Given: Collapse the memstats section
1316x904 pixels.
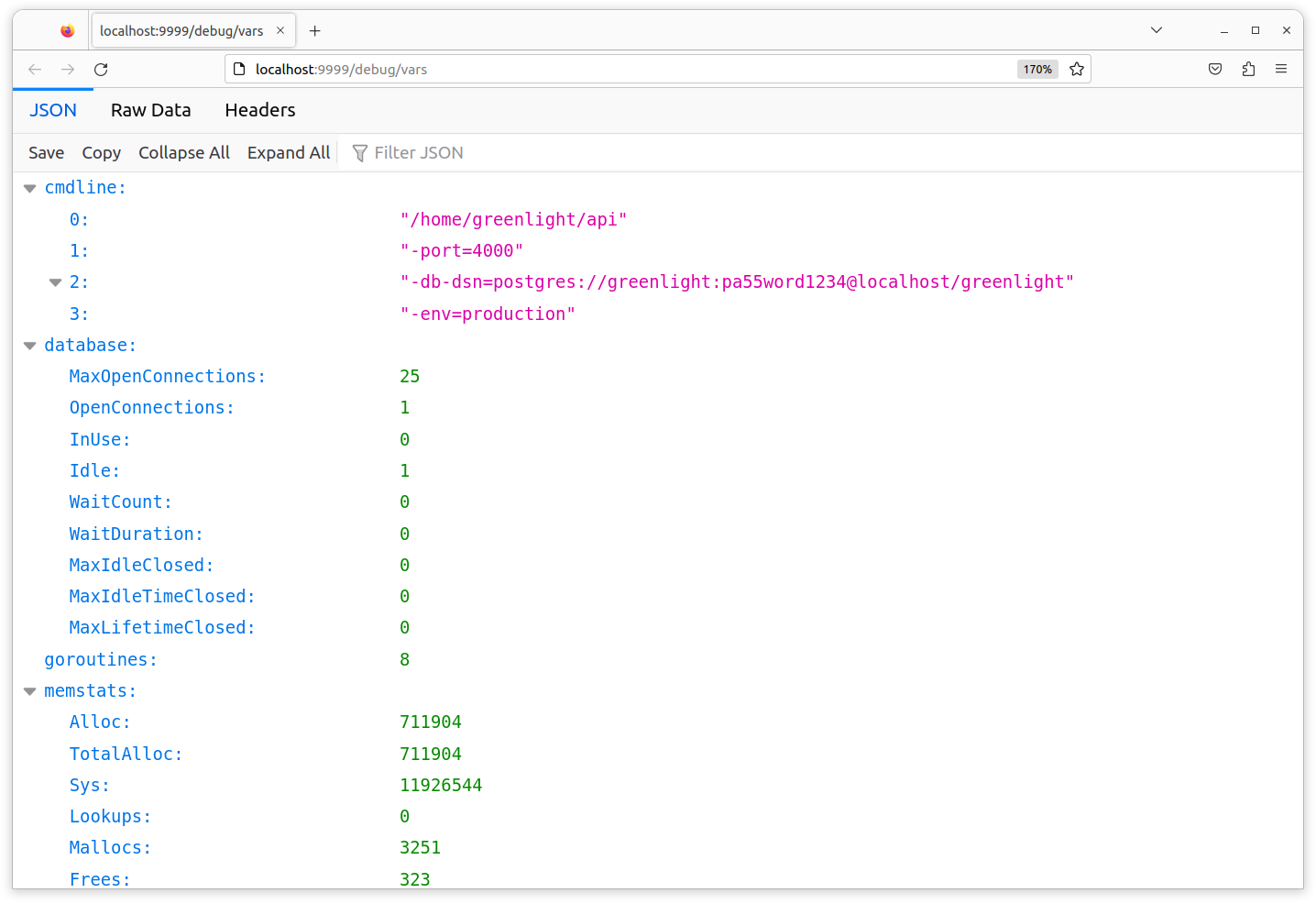Looking at the screenshot, I should 29,691.
